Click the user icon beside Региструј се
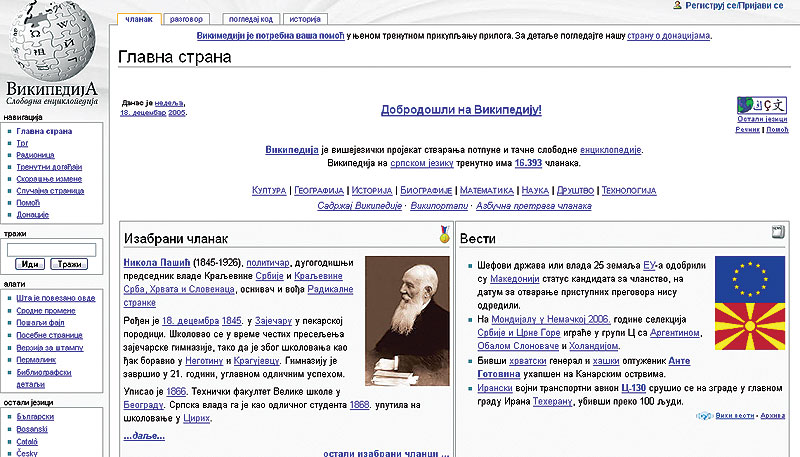800x457 pixels. tap(678, 6)
